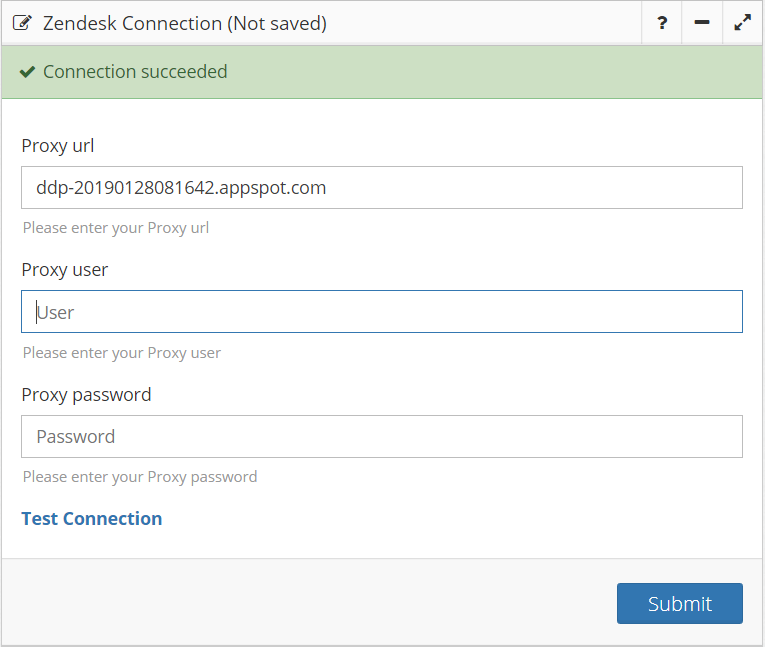Focus the Proxy password input field
765x647 pixels.
point(382,436)
